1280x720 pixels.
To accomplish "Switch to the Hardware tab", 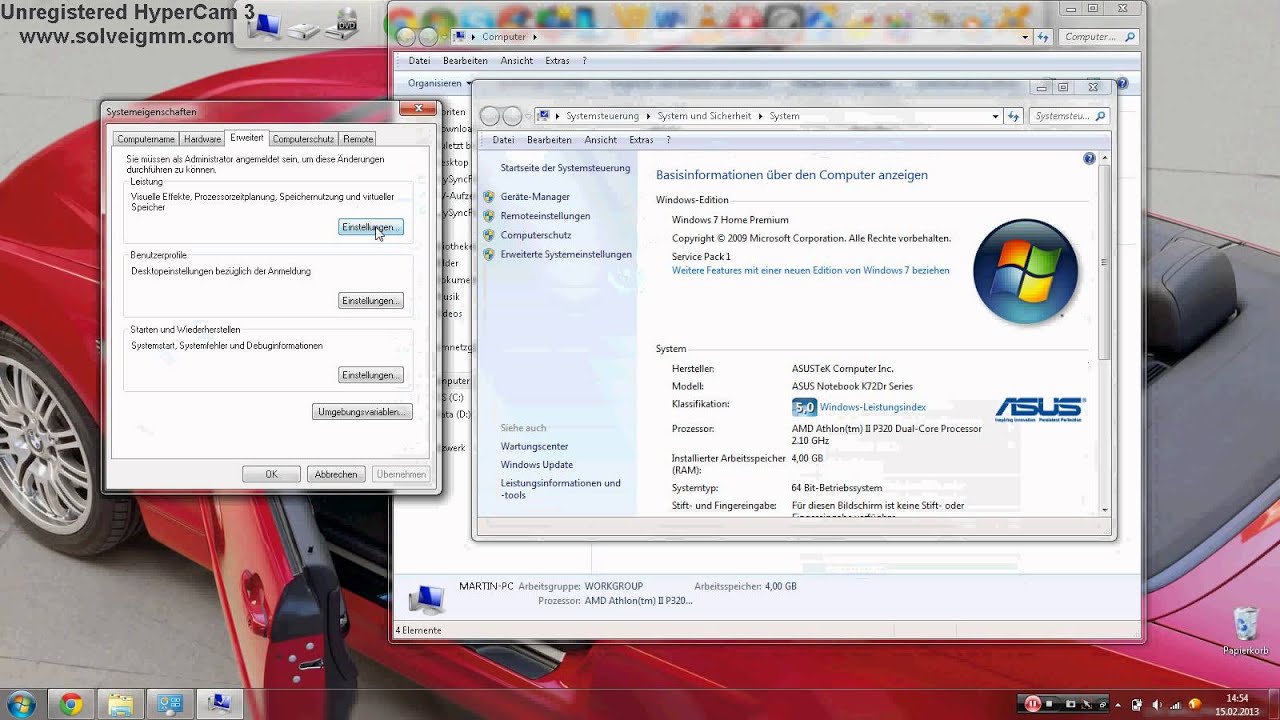I will (202, 139).
